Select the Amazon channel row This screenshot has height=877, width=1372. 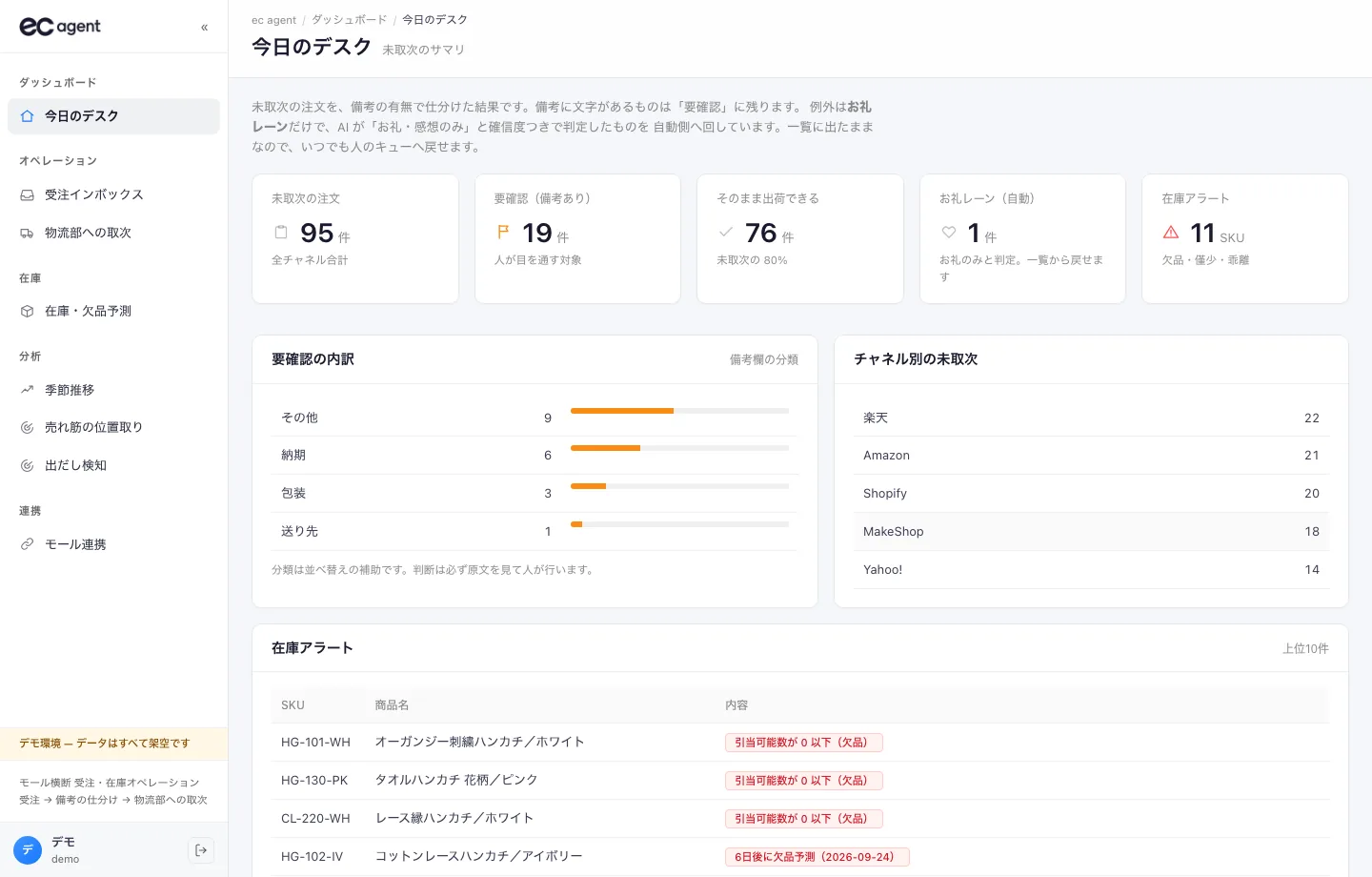click(1091, 456)
